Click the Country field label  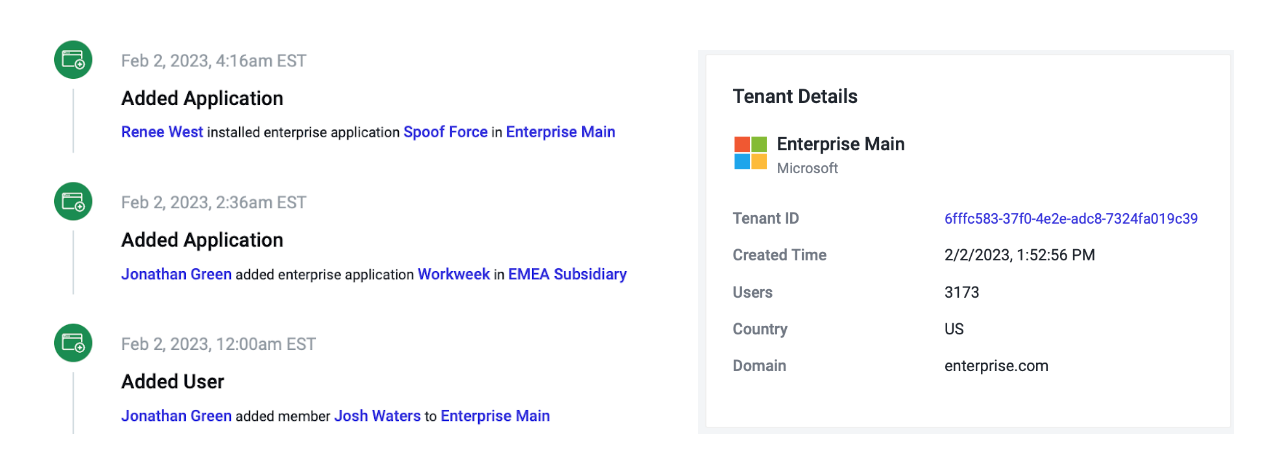coord(760,329)
